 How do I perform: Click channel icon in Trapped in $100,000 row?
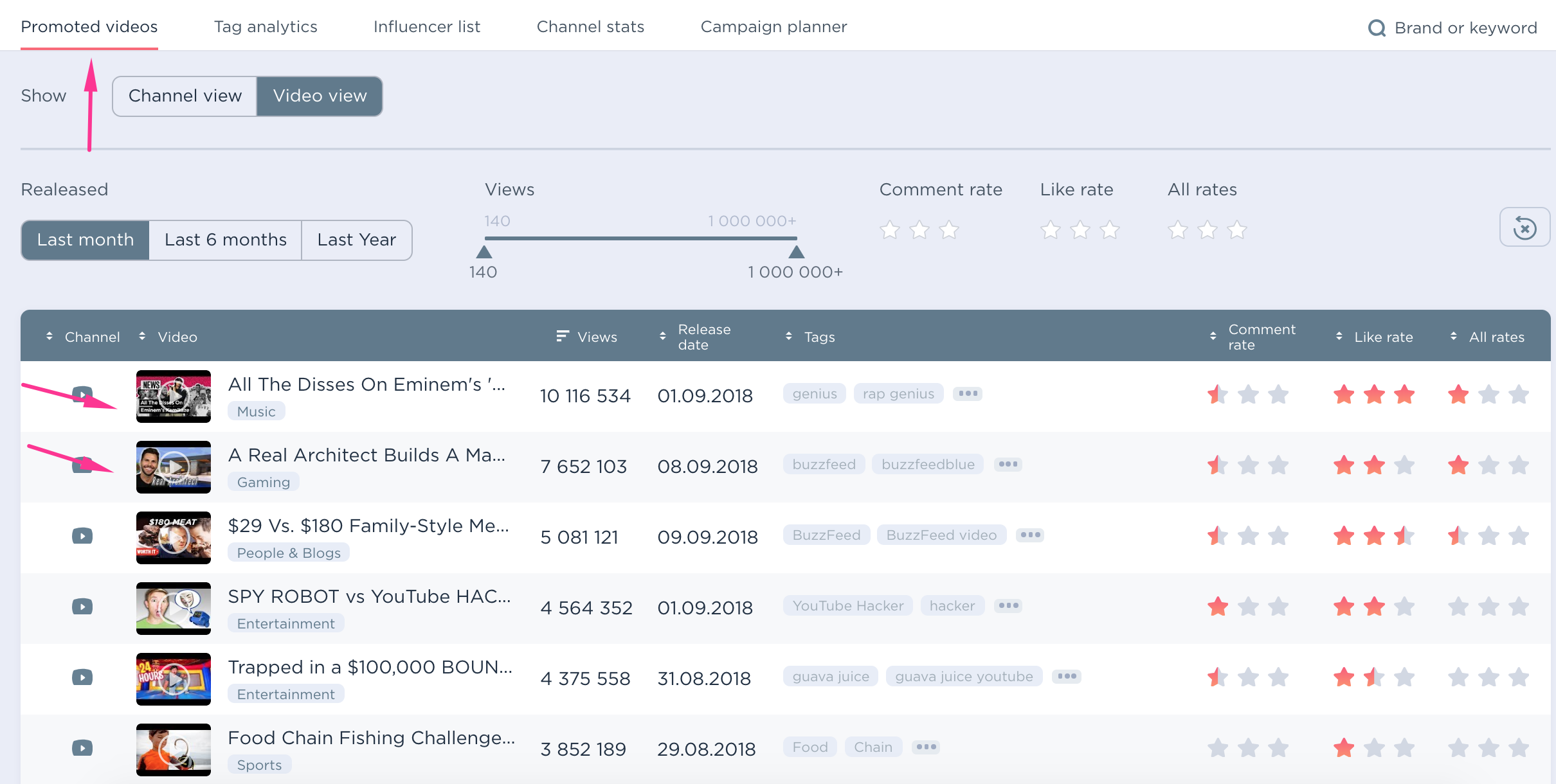click(x=82, y=677)
